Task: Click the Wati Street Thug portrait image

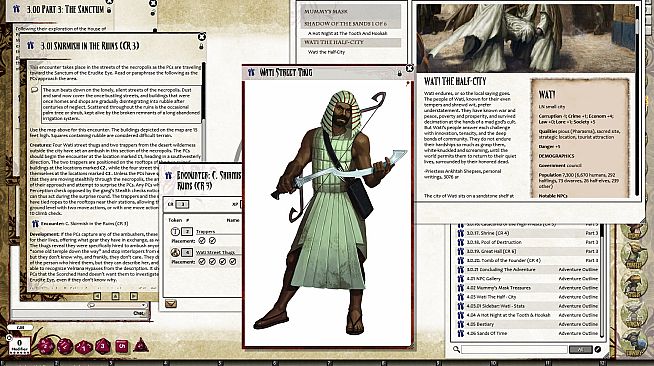Action: (x=327, y=213)
